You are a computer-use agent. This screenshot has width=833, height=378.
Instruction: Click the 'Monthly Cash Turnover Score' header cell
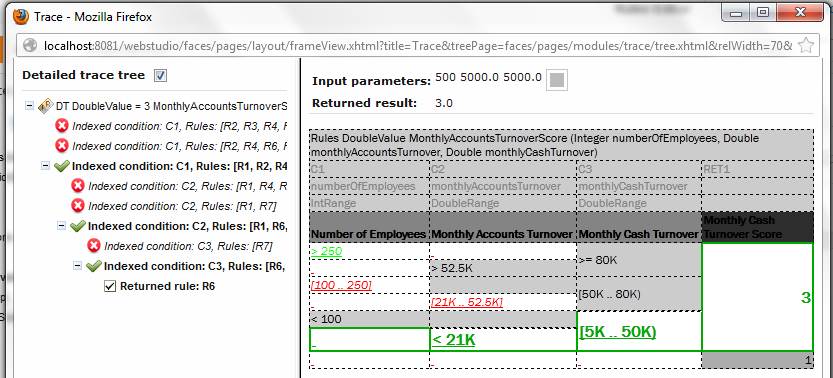pos(757,227)
